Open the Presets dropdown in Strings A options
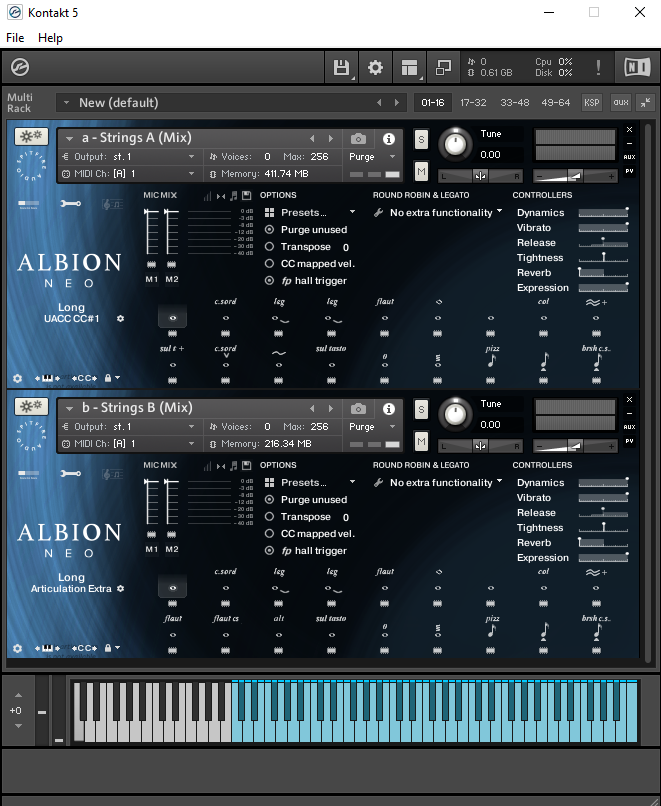The height and width of the screenshot is (806, 661). tap(353, 212)
